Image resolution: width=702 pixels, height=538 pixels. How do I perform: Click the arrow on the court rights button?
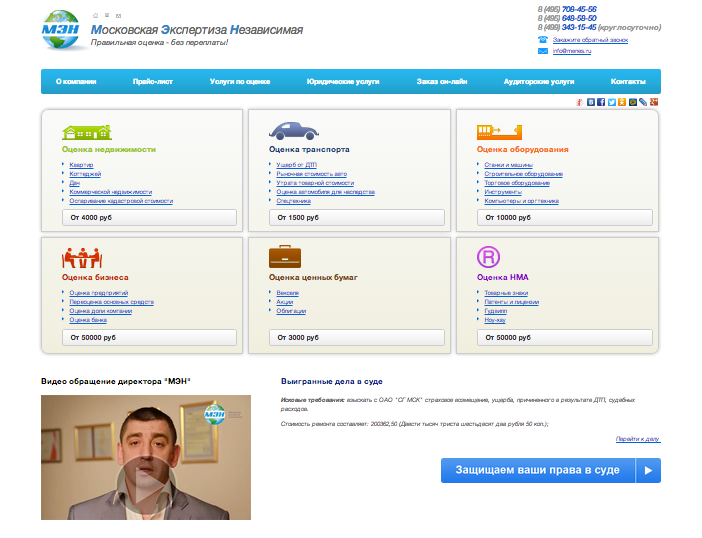pyautogui.click(x=648, y=470)
